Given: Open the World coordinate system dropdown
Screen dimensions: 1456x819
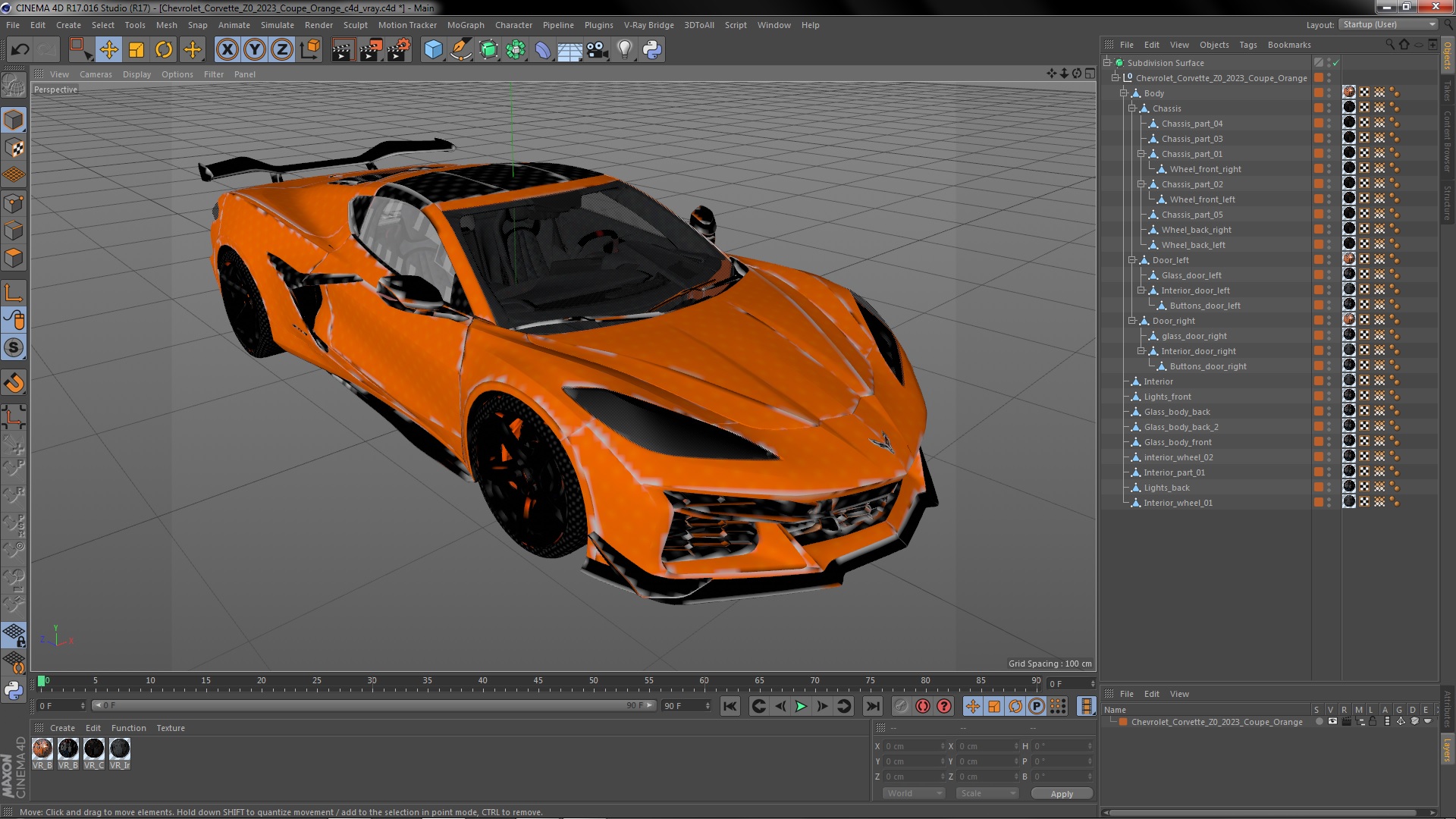Looking at the screenshot, I should click(x=914, y=793).
